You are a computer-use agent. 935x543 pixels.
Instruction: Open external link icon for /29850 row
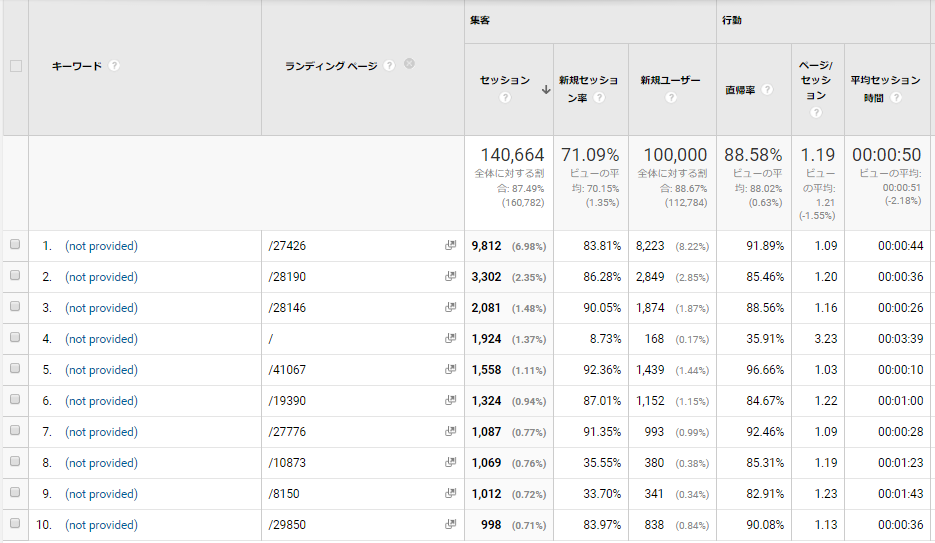[450, 525]
